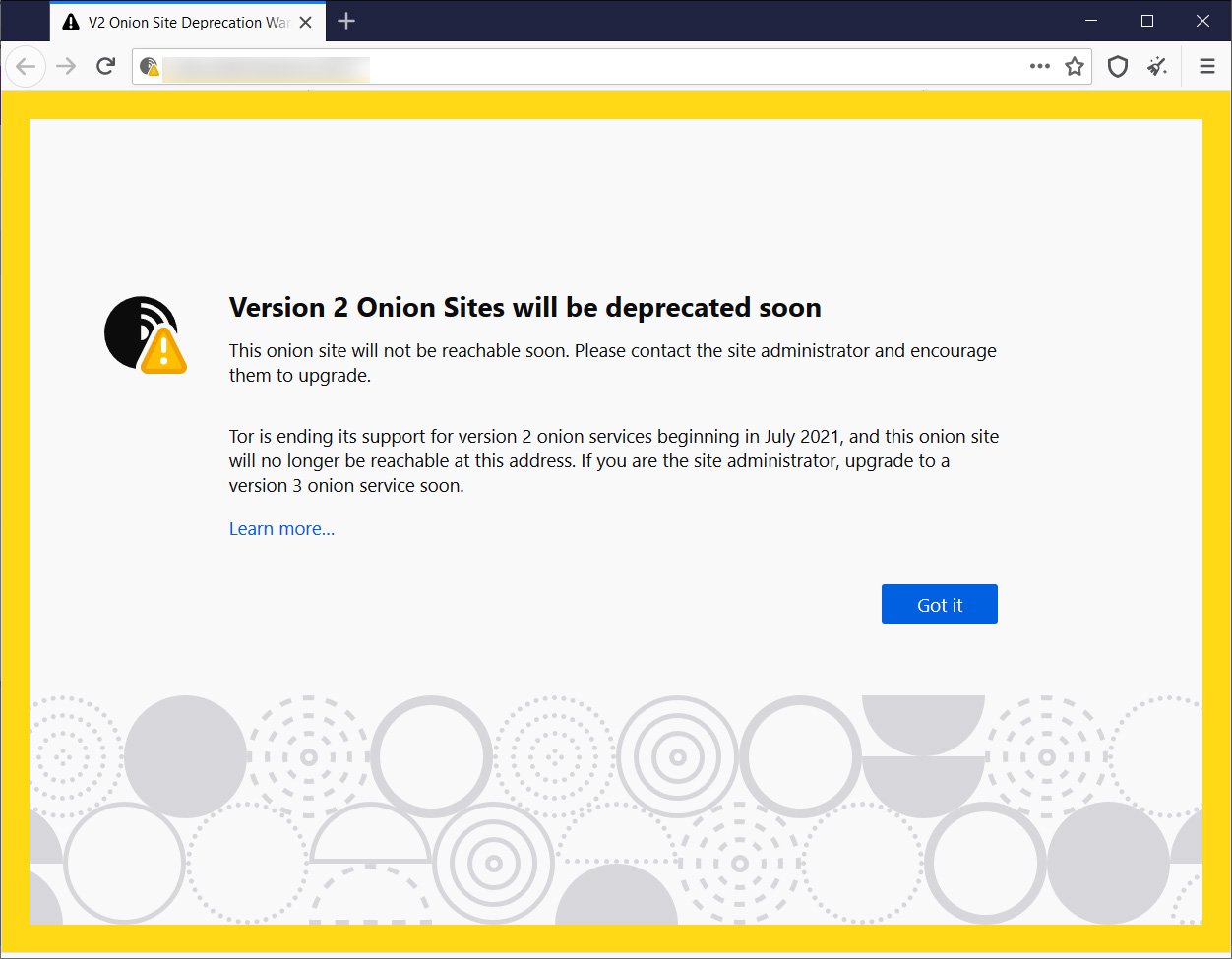Bookmark this page with the star icon
This screenshot has height=959, width=1232.
coord(1074,67)
